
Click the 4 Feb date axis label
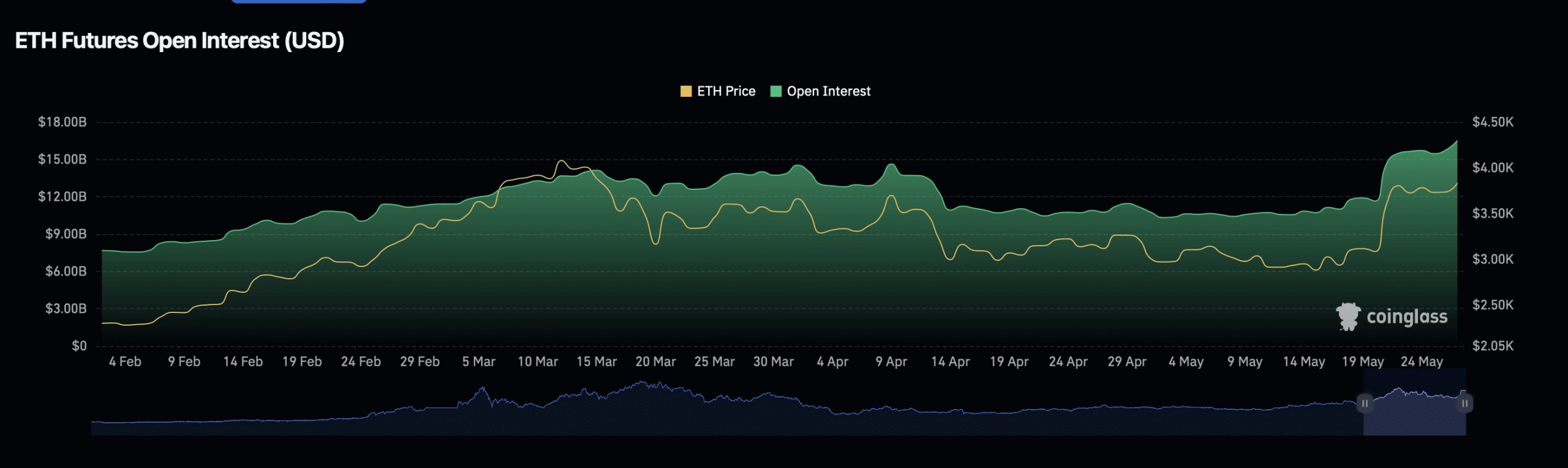[125, 362]
